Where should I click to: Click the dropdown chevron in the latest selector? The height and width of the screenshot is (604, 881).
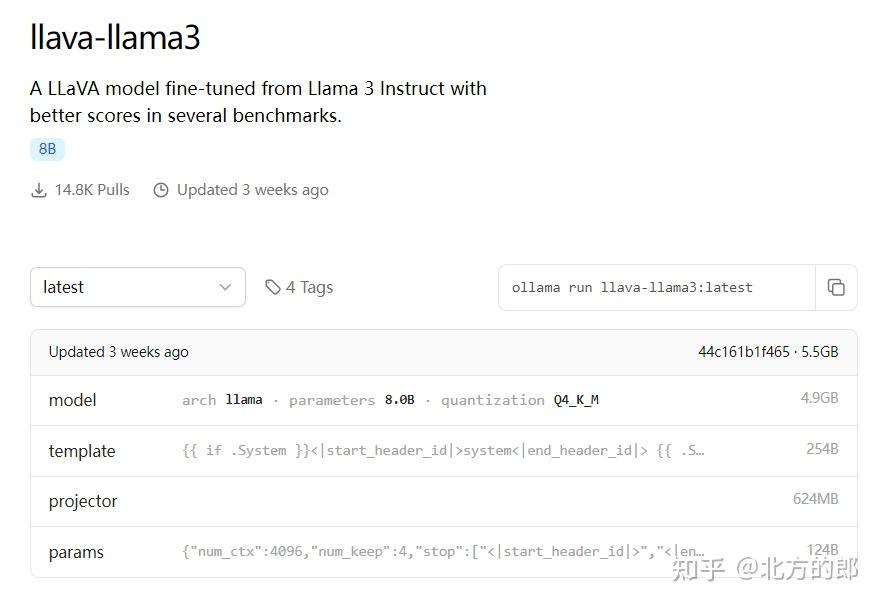point(226,287)
